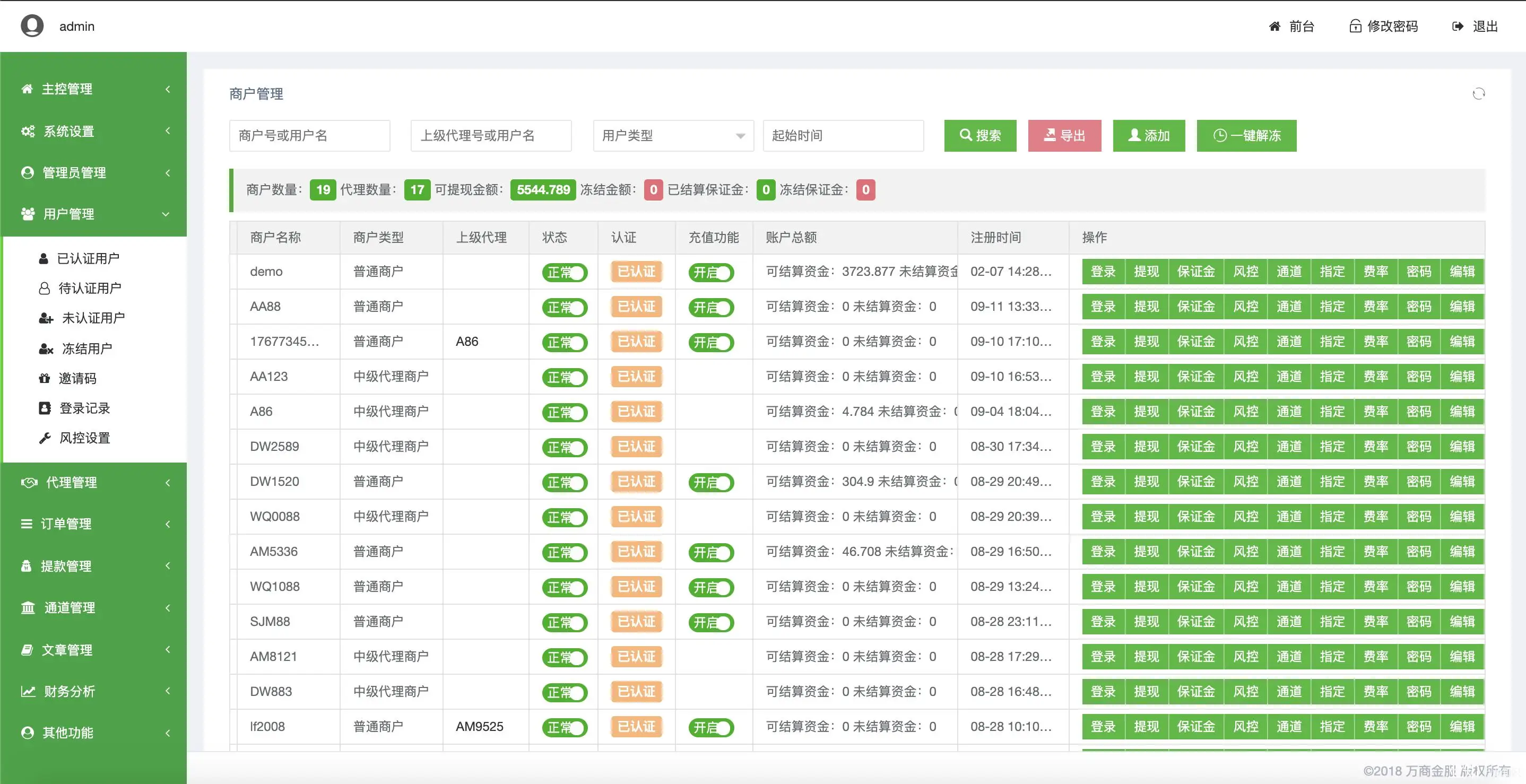Viewport: 1526px width, 784px height.
Task: Click the house icon of 主控管理
Action: (27, 89)
